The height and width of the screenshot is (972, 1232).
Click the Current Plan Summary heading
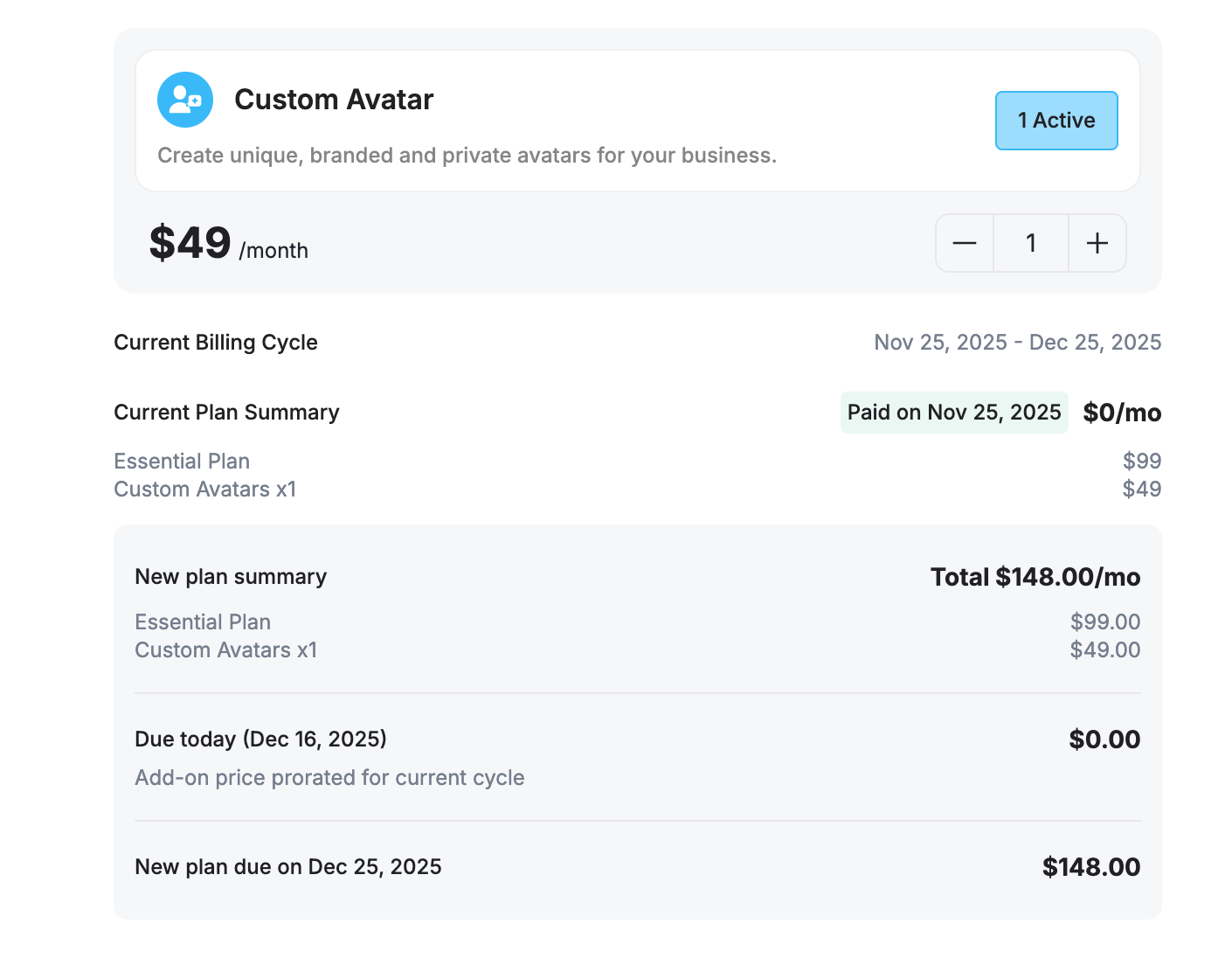coord(226,413)
